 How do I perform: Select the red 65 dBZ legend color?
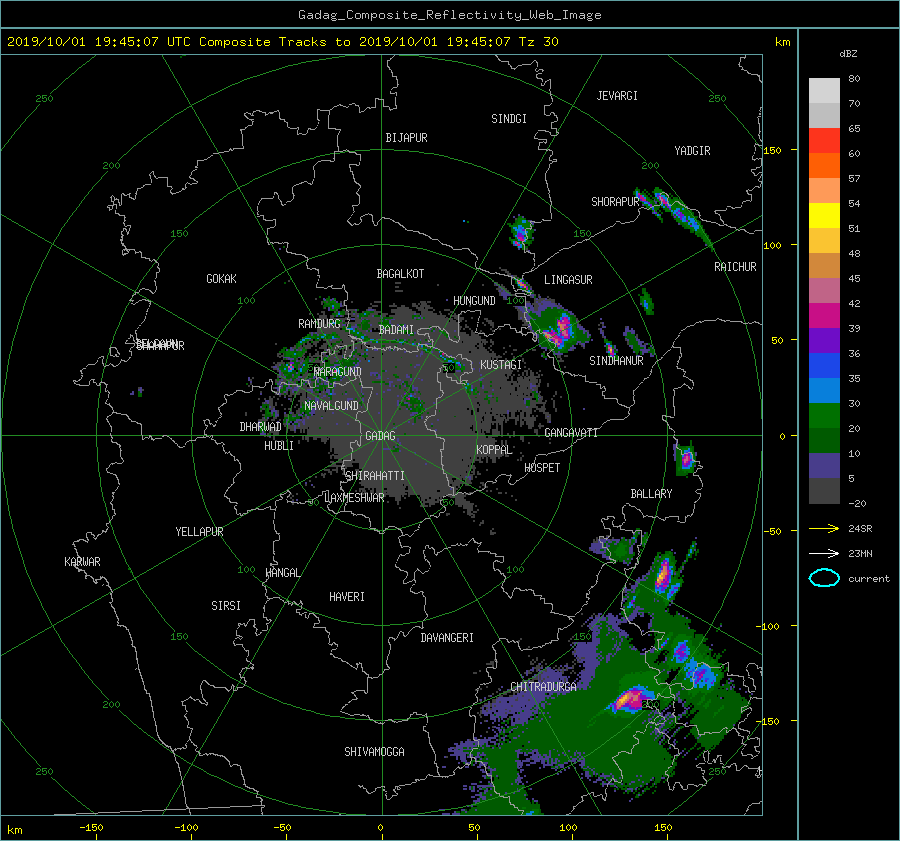(x=824, y=140)
